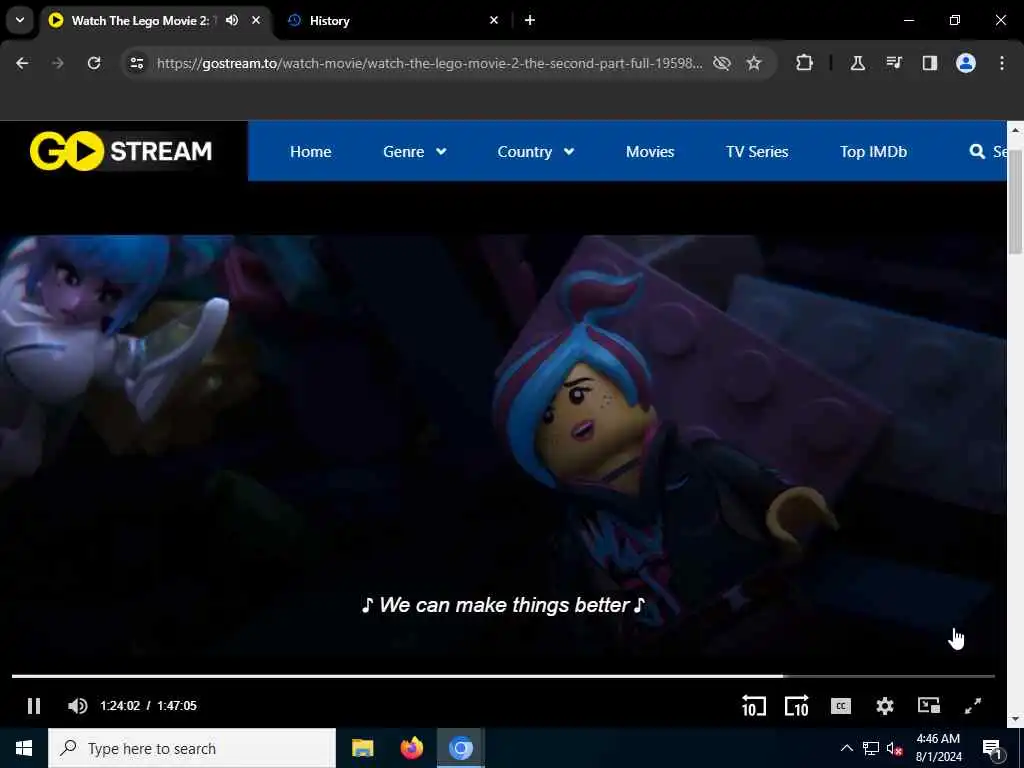Image resolution: width=1024 pixels, height=768 pixels.
Task: Open the Extensions puzzle icon
Action: click(805, 63)
